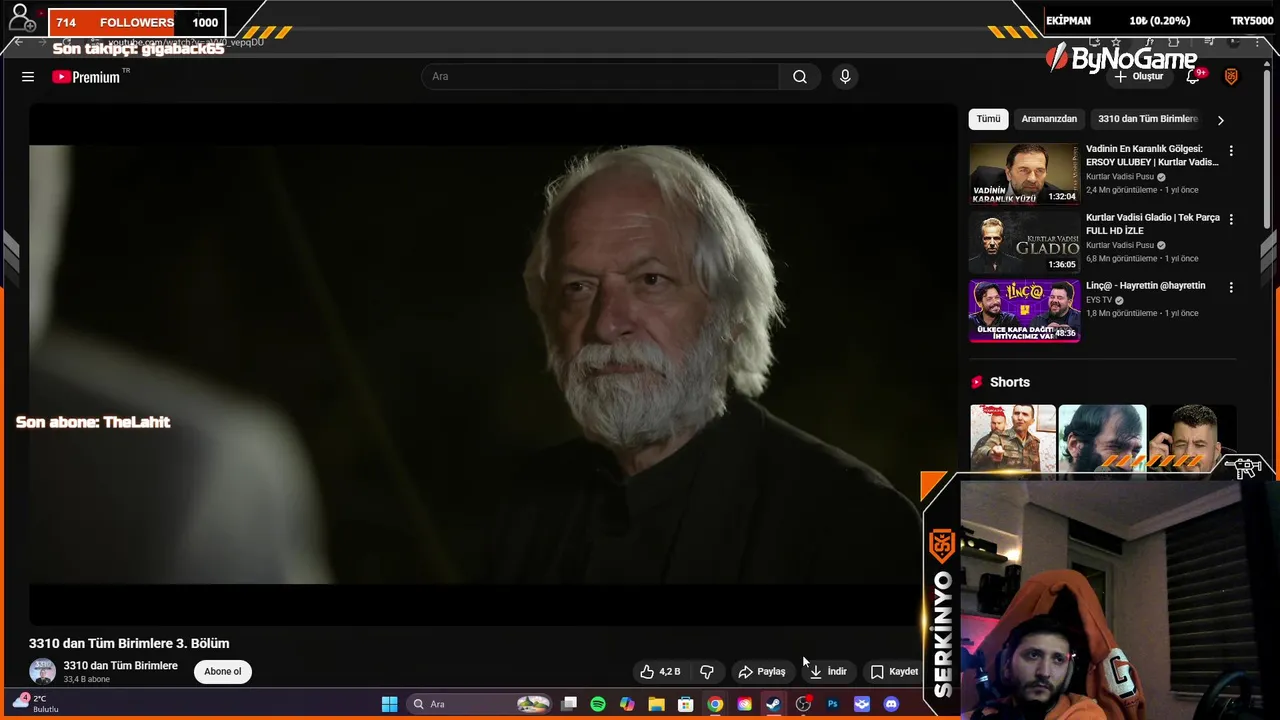
Task: Open the 3310 dan Tüm Birimlere channel avatar
Action: pos(42,672)
